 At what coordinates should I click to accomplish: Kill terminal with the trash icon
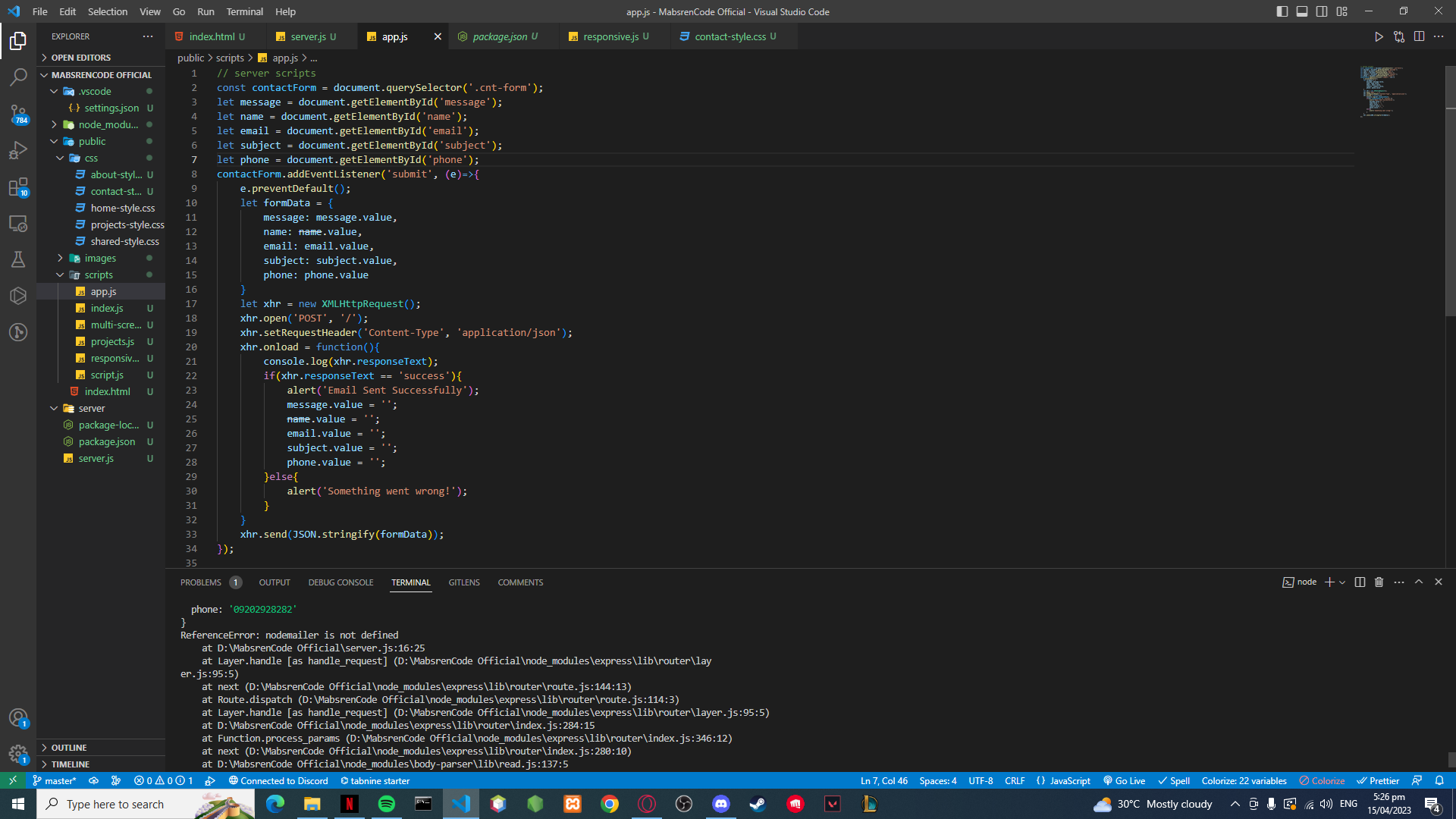click(x=1379, y=582)
